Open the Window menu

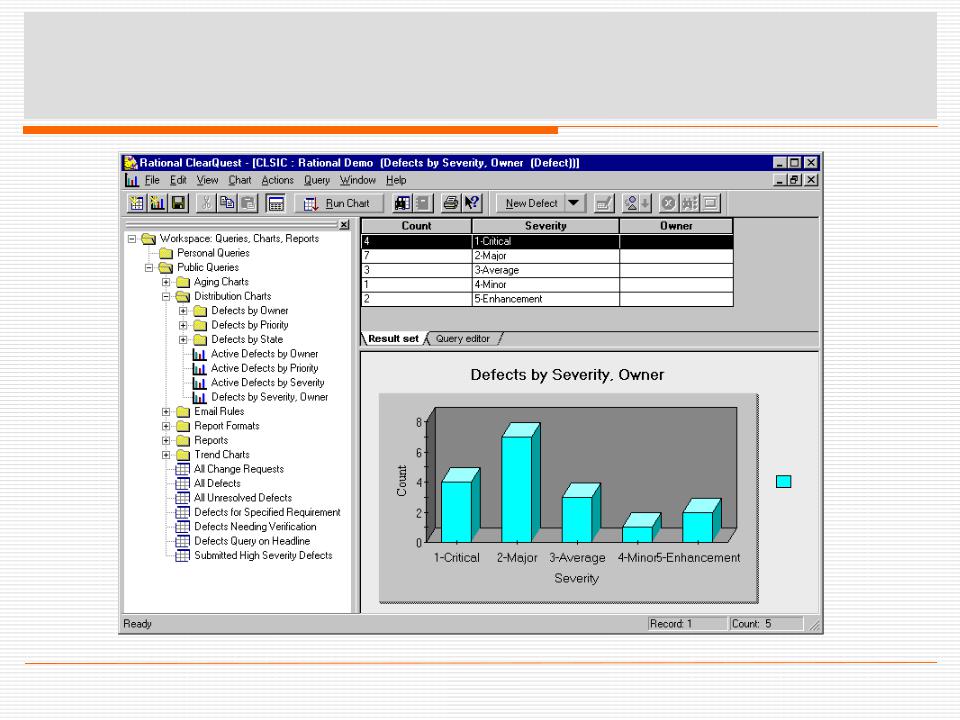358,180
